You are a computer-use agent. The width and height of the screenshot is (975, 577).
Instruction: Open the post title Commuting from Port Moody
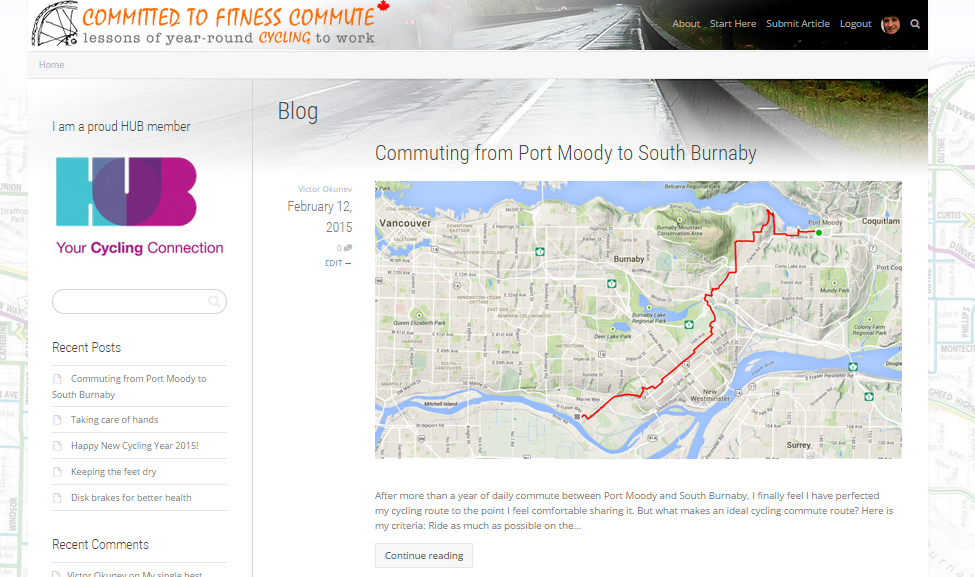565,153
